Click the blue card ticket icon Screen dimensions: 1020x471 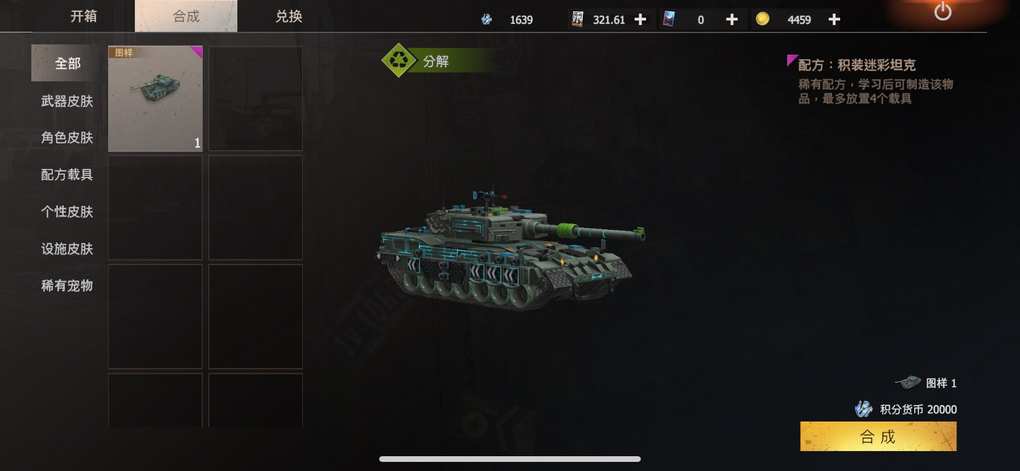[x=668, y=19]
